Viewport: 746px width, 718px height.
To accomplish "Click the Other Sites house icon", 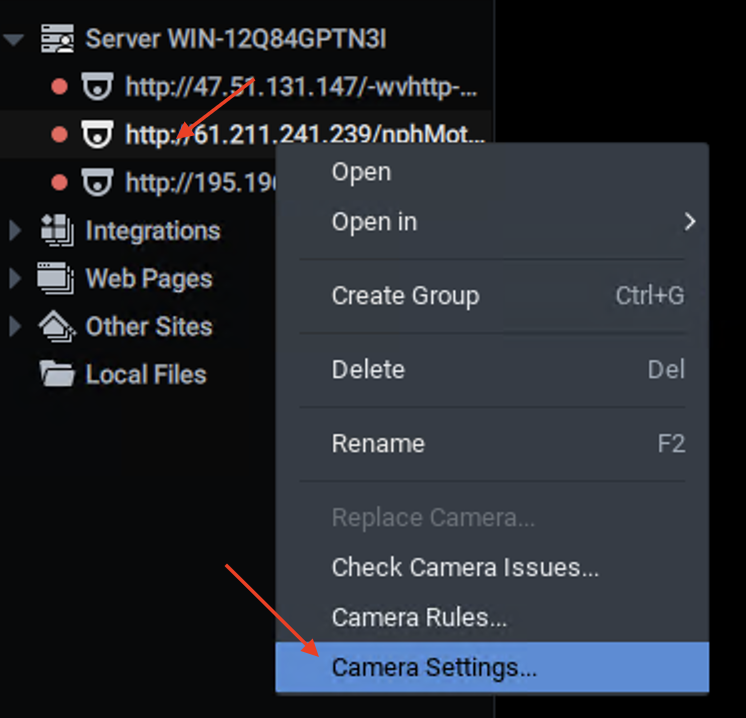I will (57, 326).
